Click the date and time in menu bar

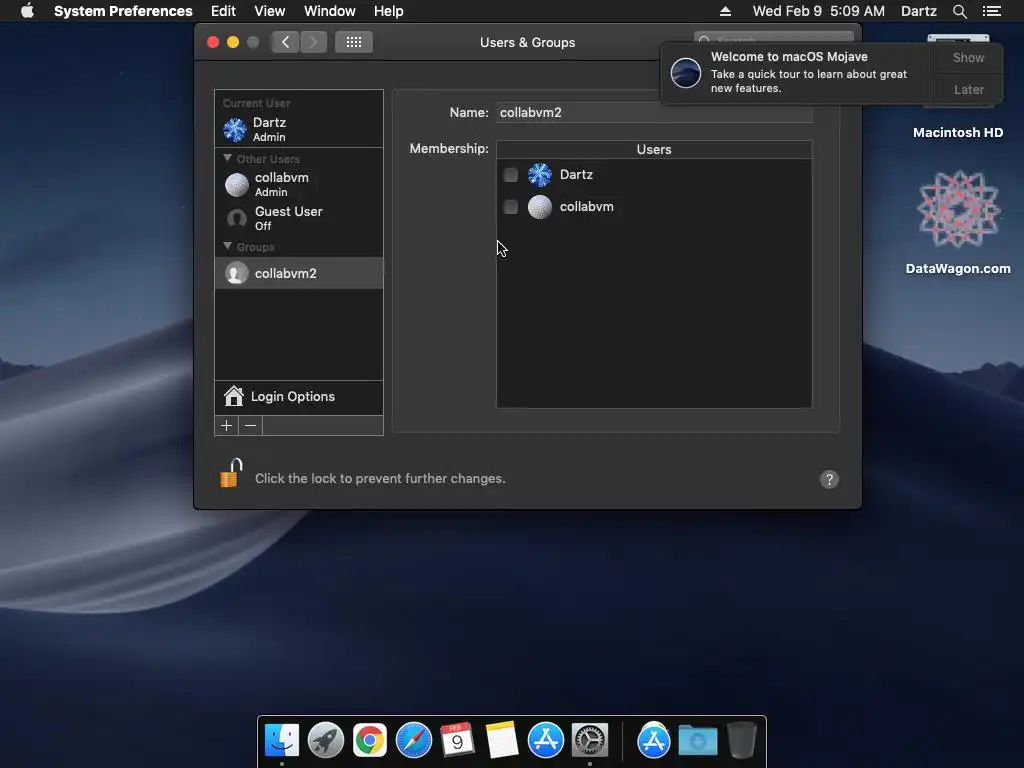818,11
